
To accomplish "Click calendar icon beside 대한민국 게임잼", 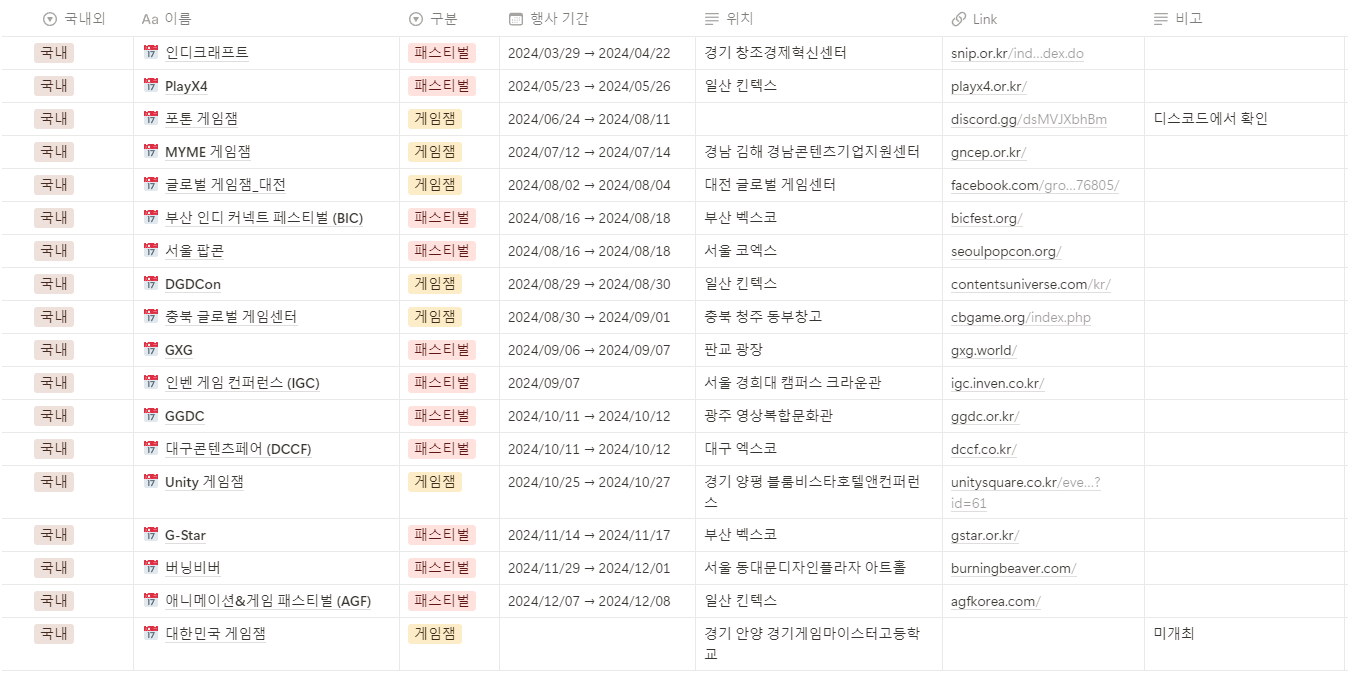I will click(151, 633).
